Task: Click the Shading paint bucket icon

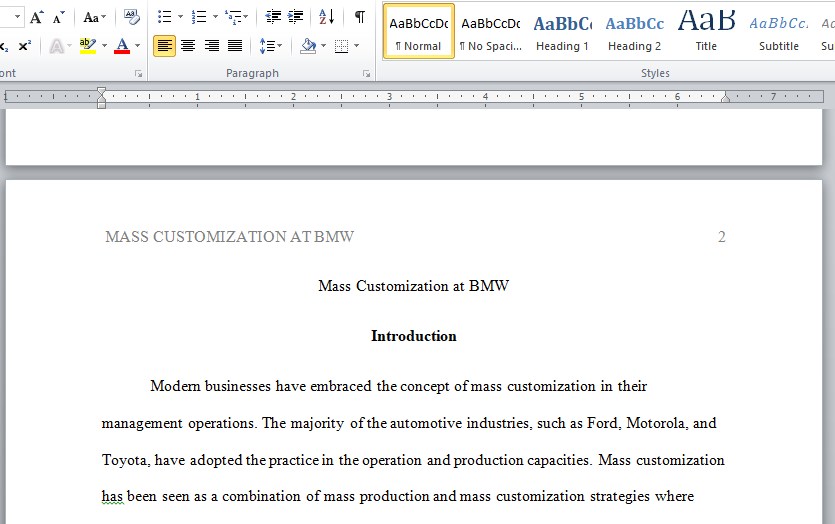Action: (308, 46)
